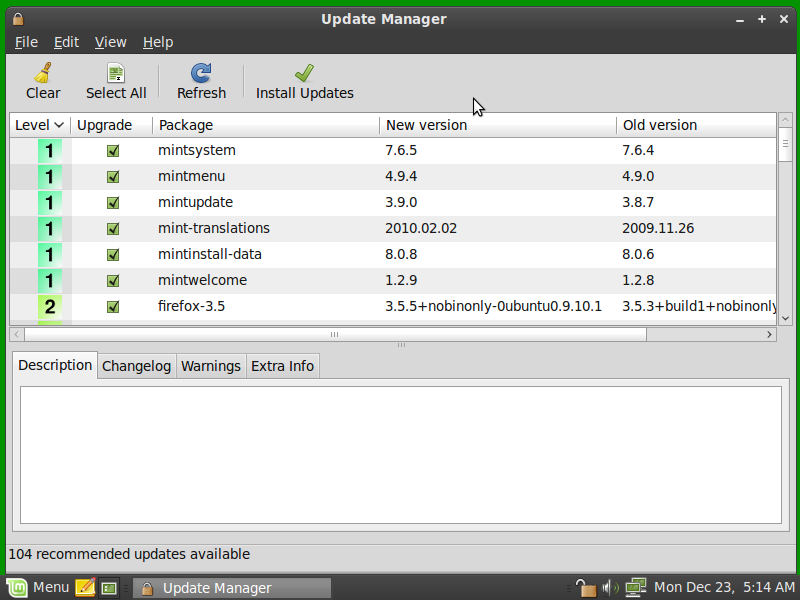
Task: Click the horizontal scrollbar thumb
Action: [x=335, y=335]
